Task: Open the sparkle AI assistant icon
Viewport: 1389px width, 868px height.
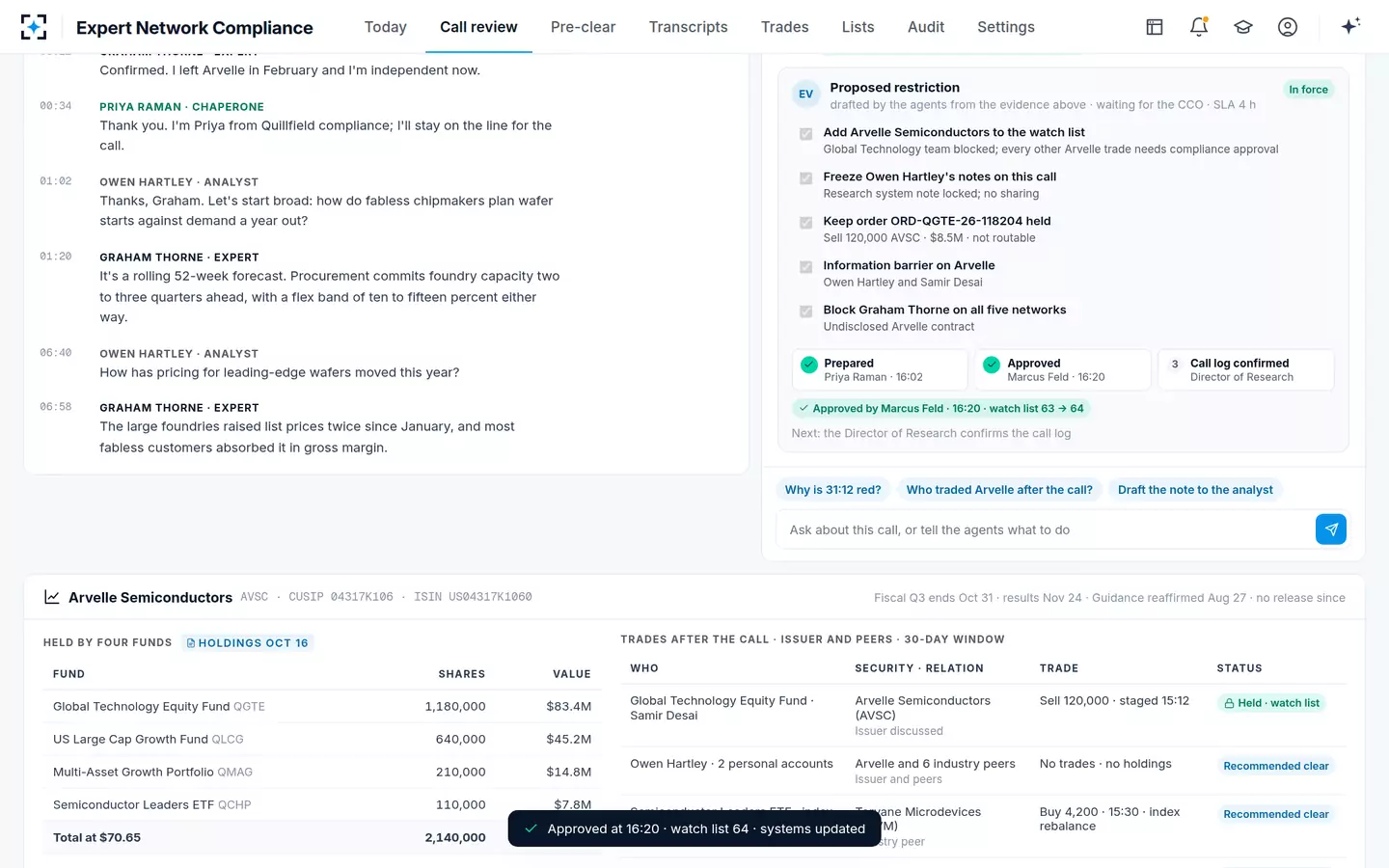Action: pyautogui.click(x=1350, y=26)
